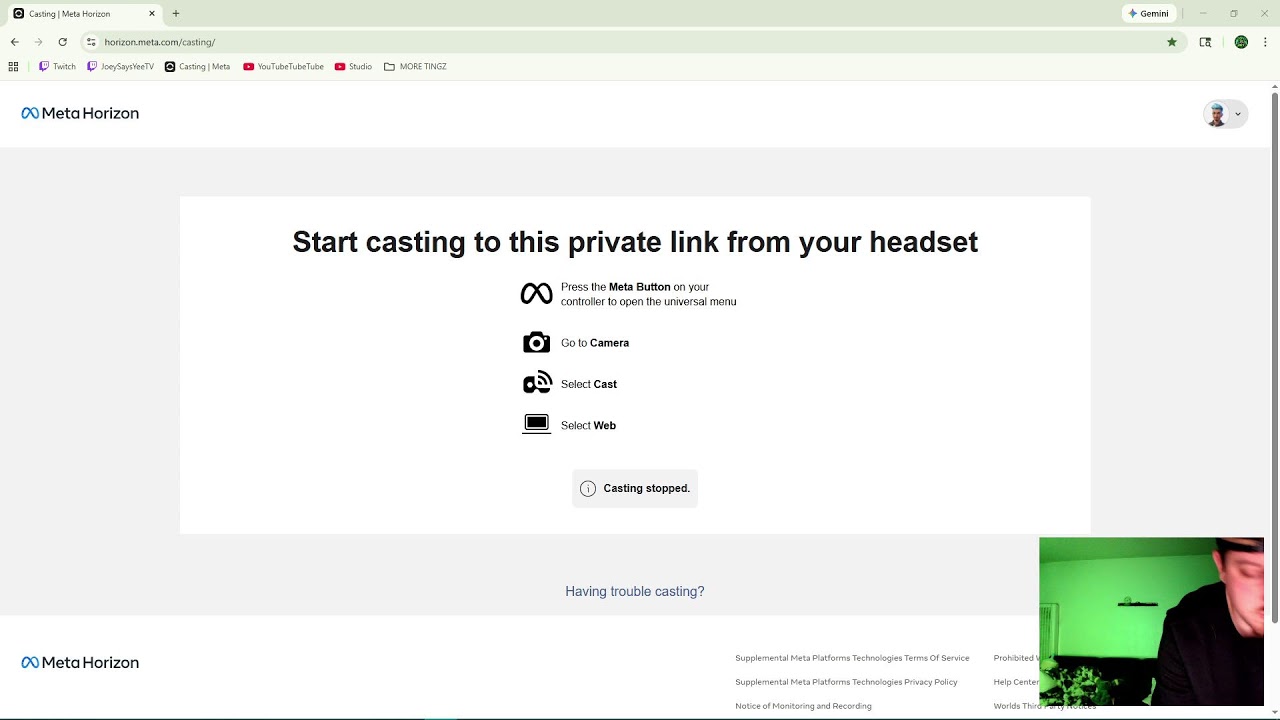Click the Gemini button in title bar
1280x720 pixels.
tap(1148, 14)
